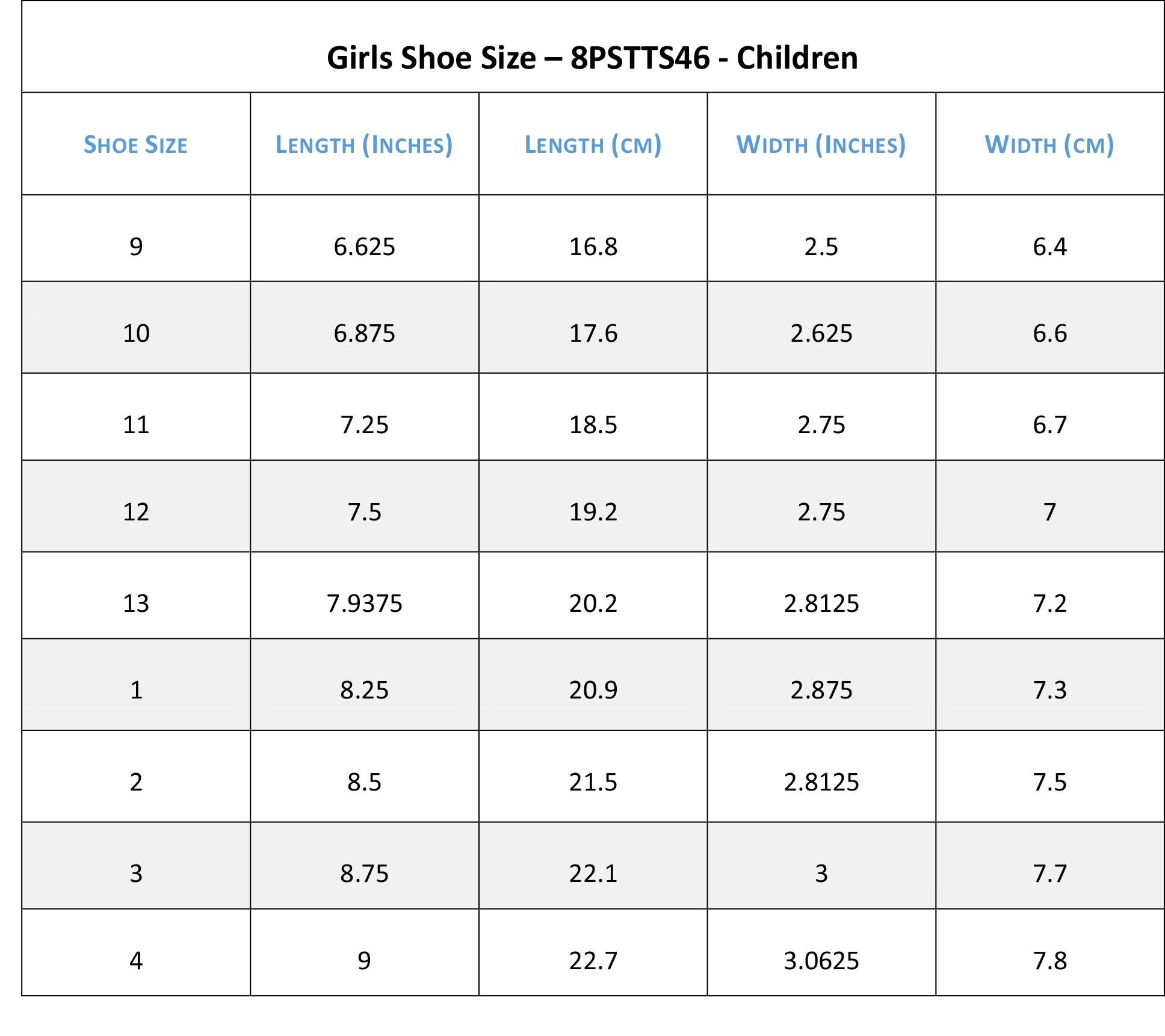Viewport: 1165px width, 1036px height.
Task: Select shoe size 12 cell
Action: pos(136,512)
